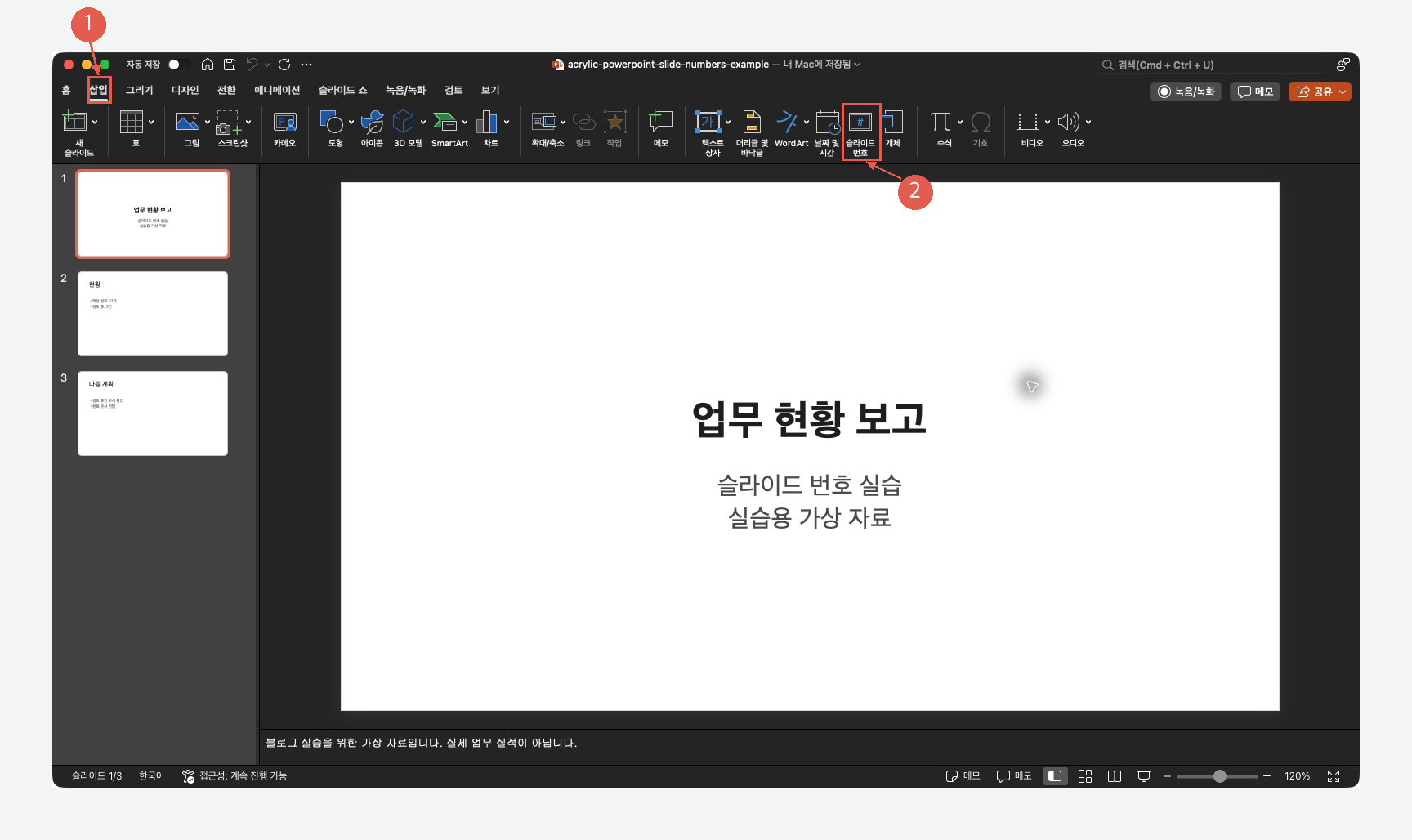Open the 홈 ribbon tab
The width and height of the screenshot is (1412, 840).
point(66,90)
